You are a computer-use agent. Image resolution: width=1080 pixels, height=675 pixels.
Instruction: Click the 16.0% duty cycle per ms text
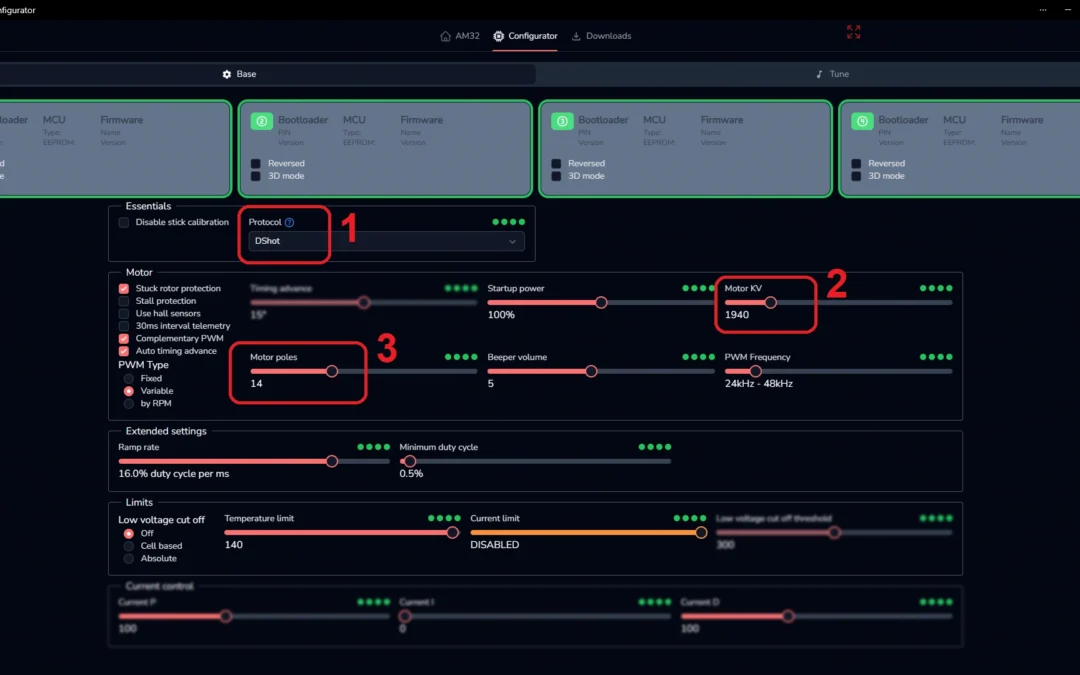click(x=174, y=474)
